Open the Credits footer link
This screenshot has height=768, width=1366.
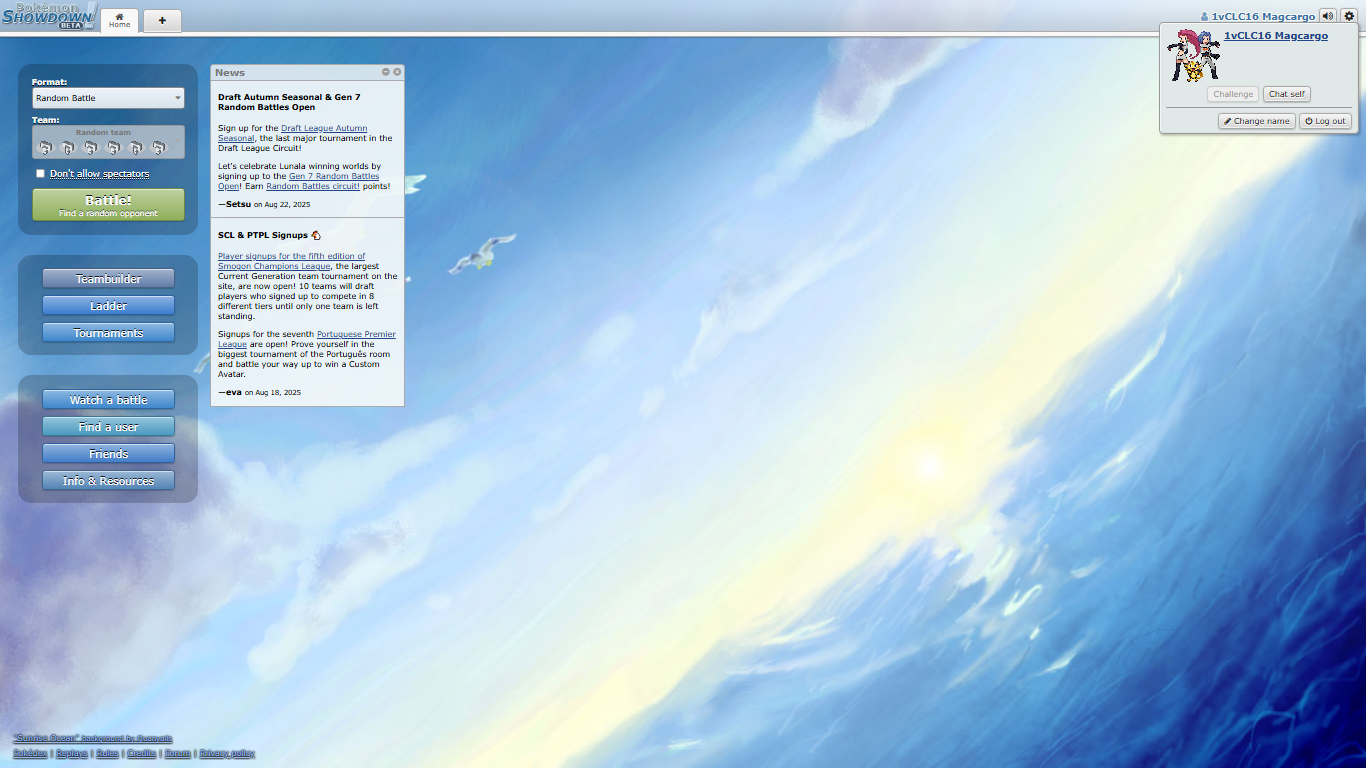[x=142, y=753]
